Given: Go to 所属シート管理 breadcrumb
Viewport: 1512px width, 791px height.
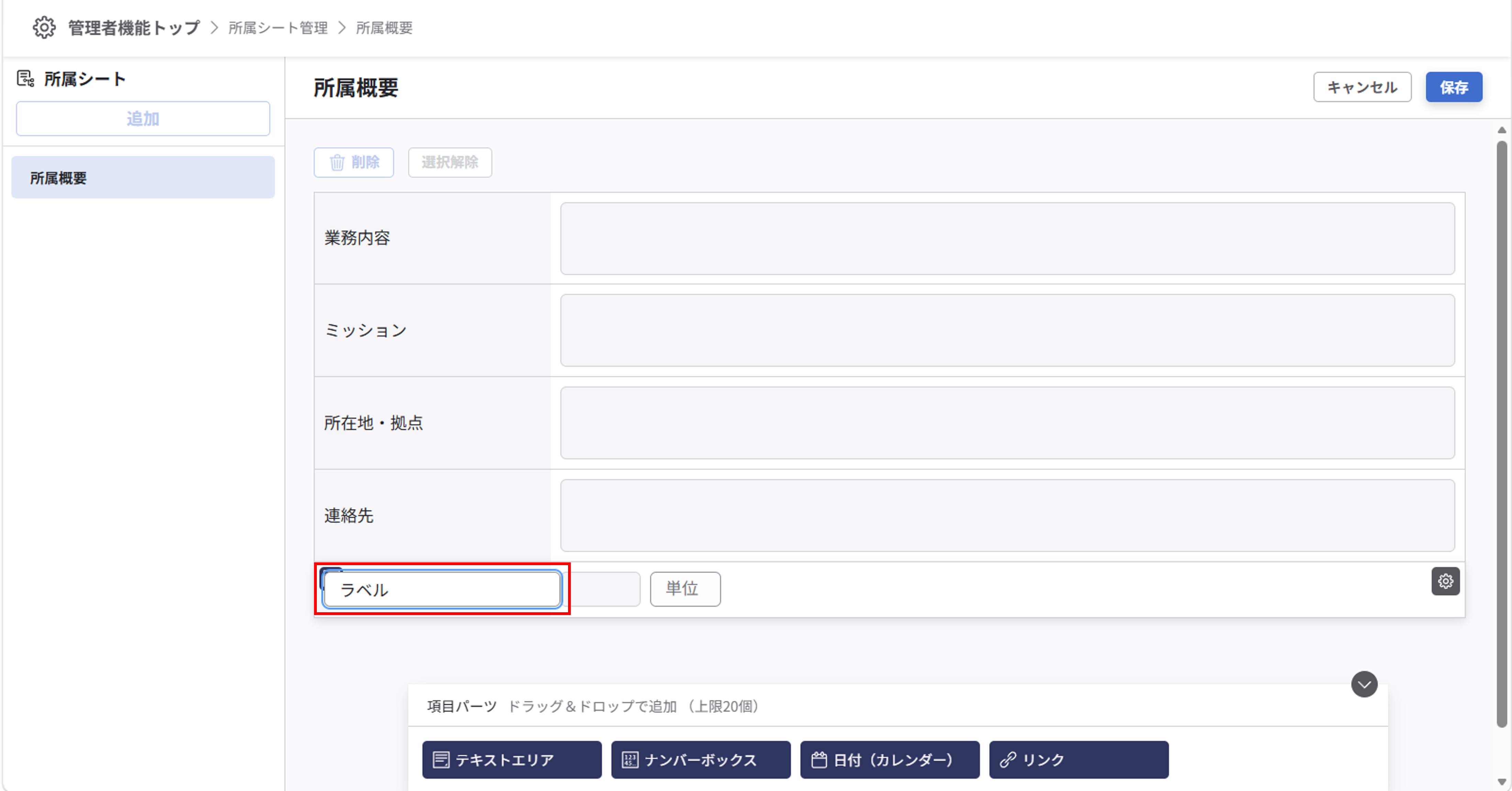Looking at the screenshot, I should 278,28.
